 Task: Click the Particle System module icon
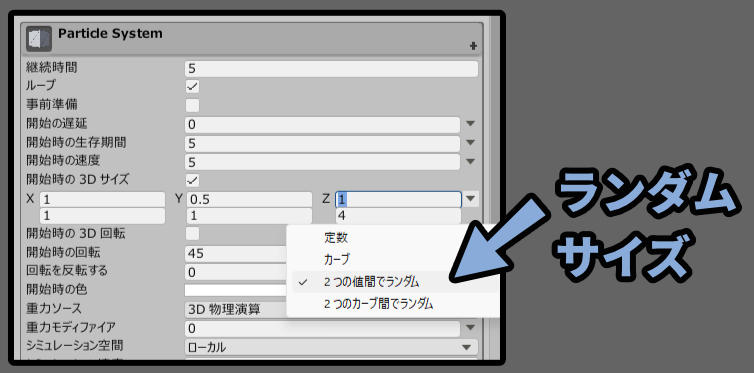point(39,39)
